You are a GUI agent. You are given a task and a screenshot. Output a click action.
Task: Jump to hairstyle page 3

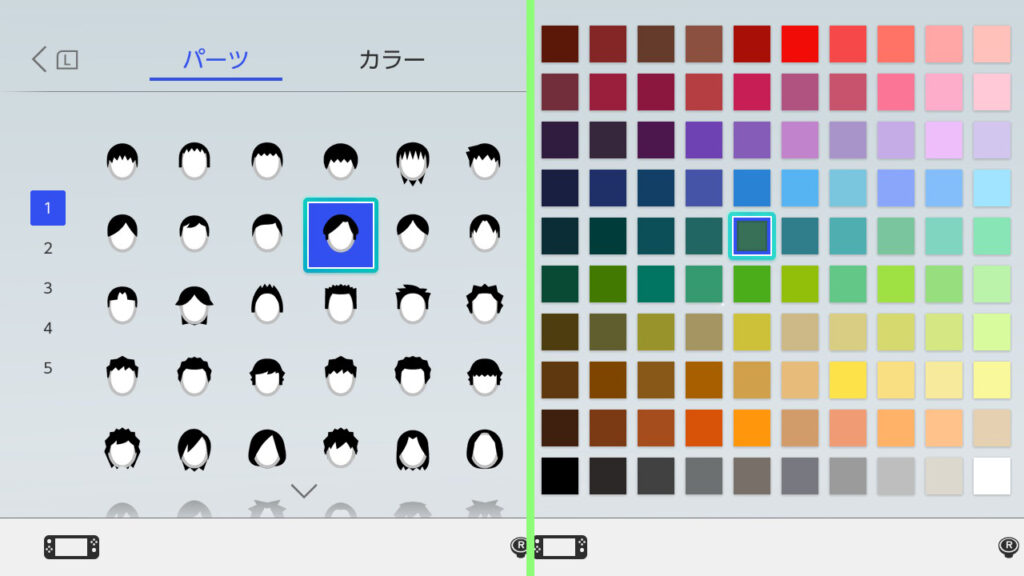[x=48, y=288]
